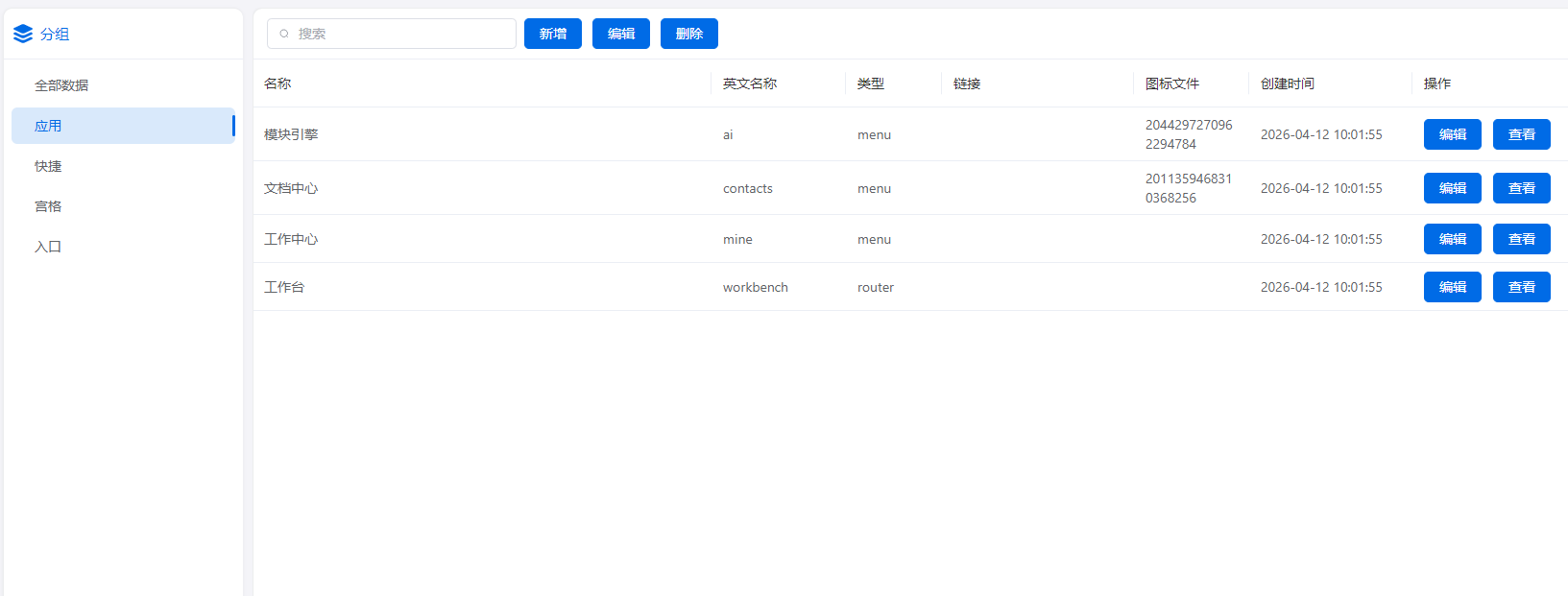Edit the 工作中心 row
The image size is (1568, 596).
coord(1453,239)
